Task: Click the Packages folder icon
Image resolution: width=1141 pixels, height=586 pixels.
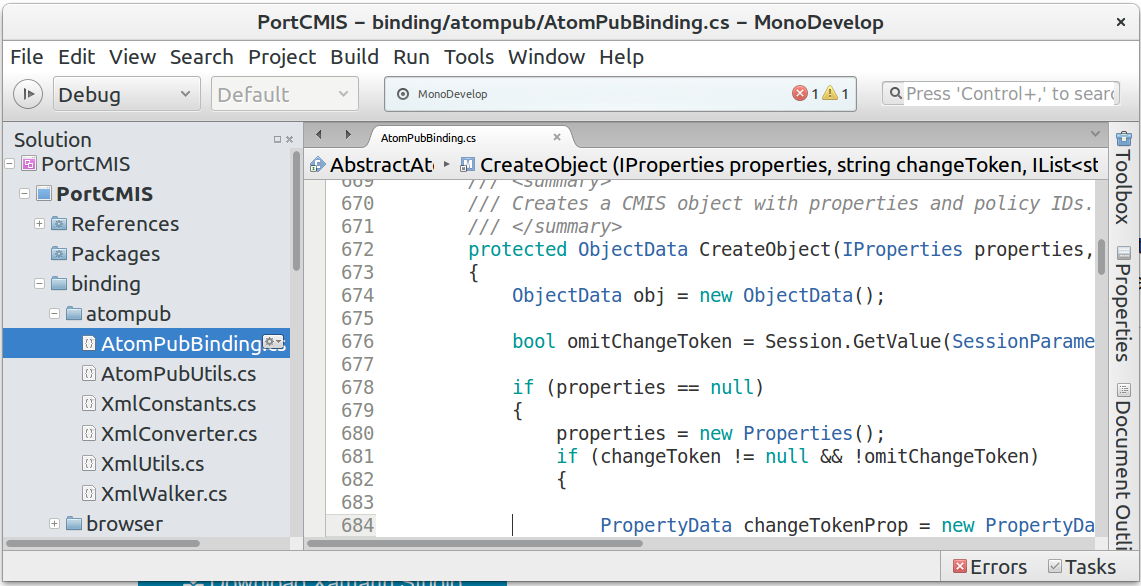Action: tap(59, 254)
